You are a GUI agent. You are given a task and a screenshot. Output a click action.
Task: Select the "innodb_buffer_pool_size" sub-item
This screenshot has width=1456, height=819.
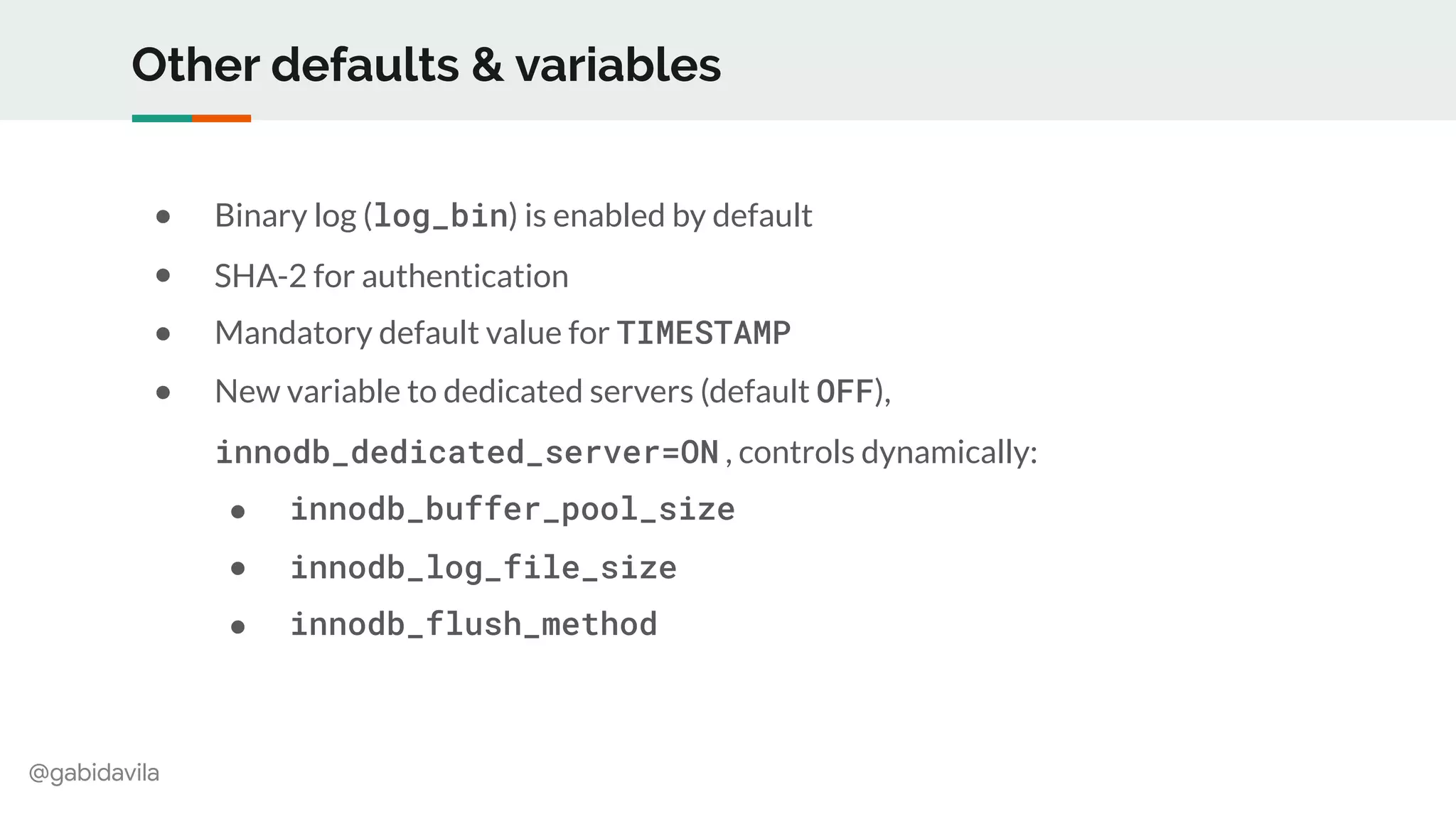tap(513, 510)
